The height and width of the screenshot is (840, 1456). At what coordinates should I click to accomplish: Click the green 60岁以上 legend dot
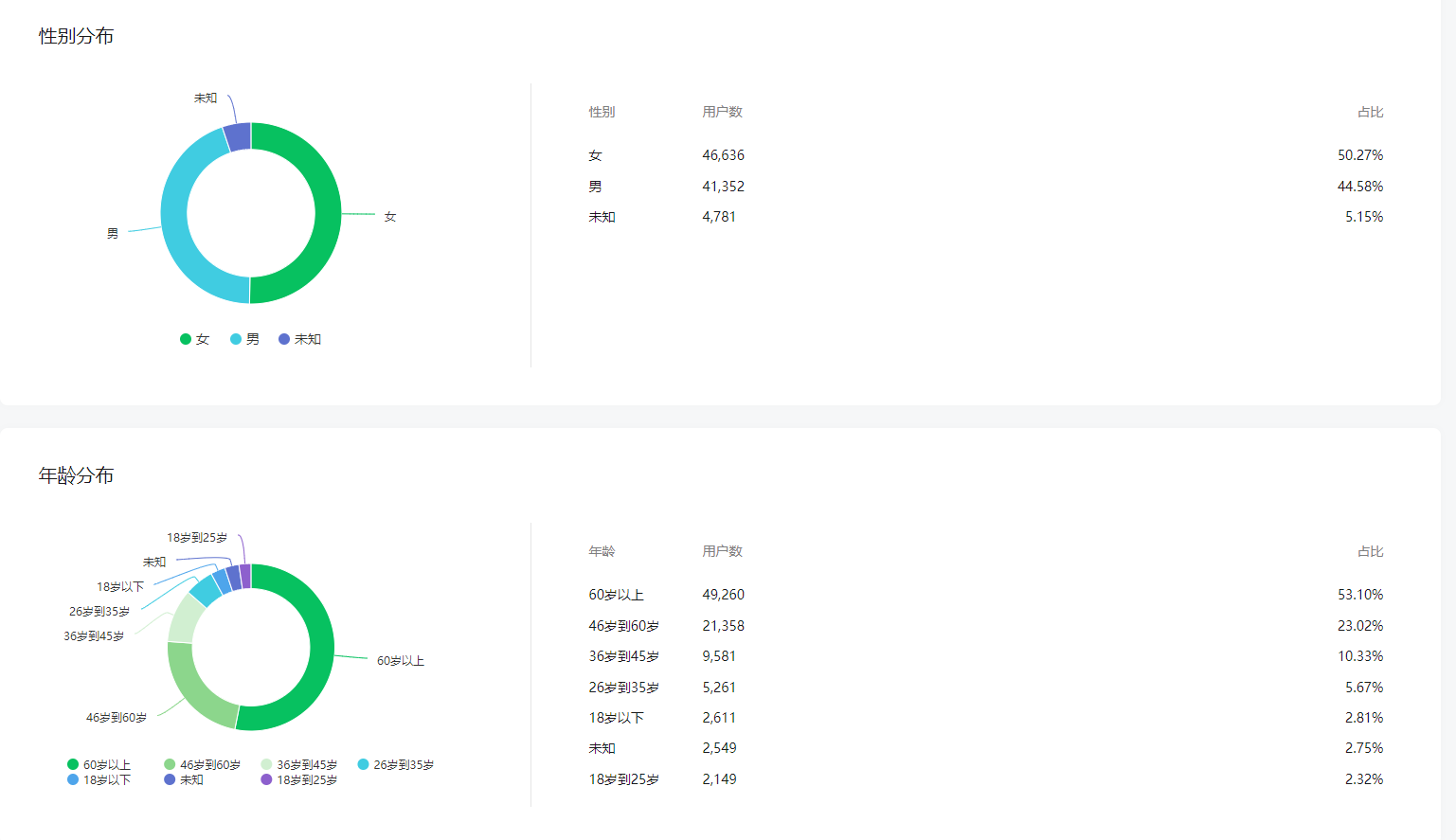click(x=73, y=764)
